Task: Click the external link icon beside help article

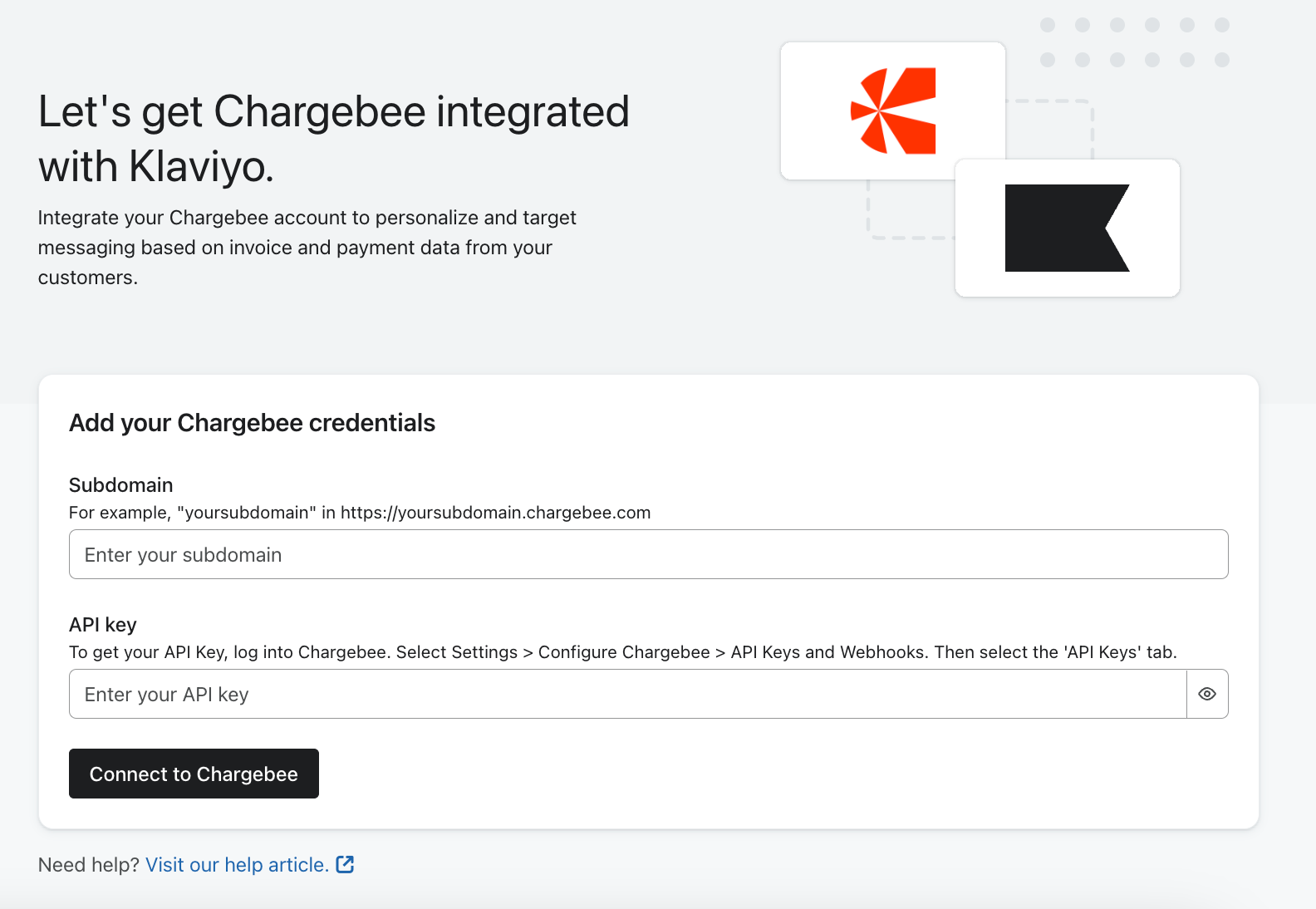Action: (x=345, y=864)
